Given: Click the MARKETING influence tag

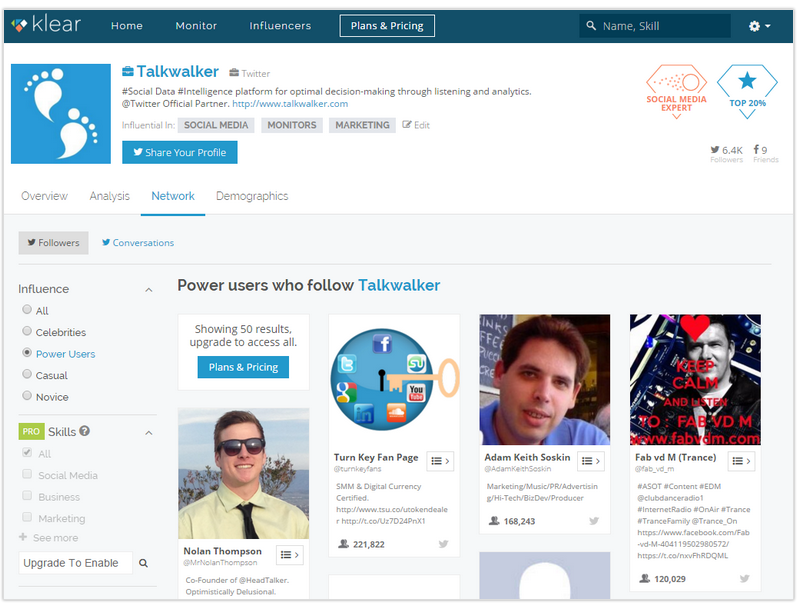Looking at the screenshot, I should tap(362, 125).
